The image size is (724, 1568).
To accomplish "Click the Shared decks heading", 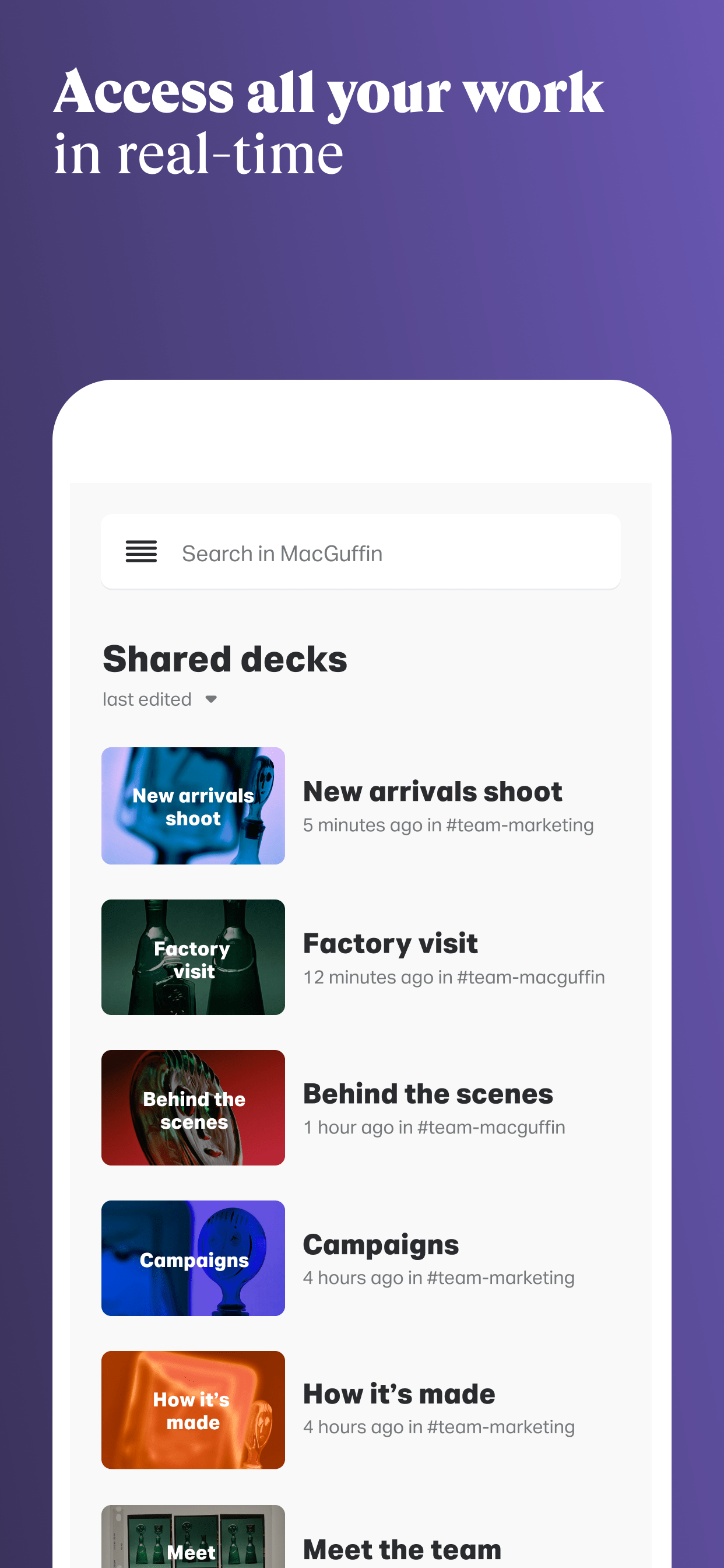I will pyautogui.click(x=225, y=659).
